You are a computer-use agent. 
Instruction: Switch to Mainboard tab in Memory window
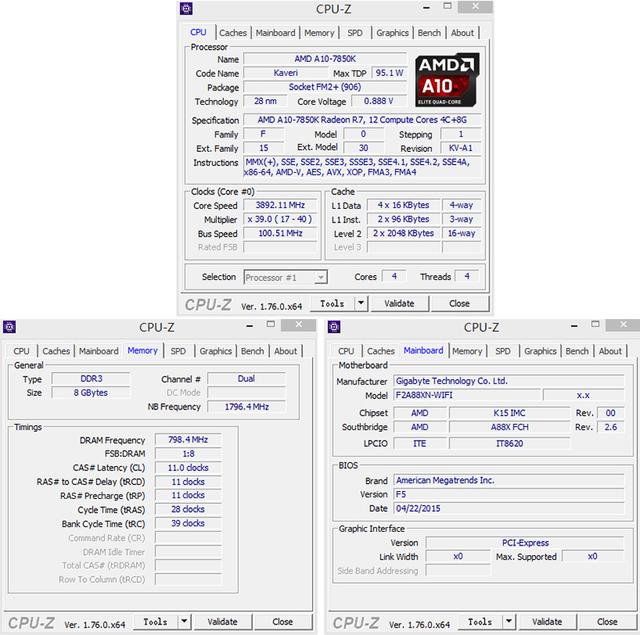98,351
